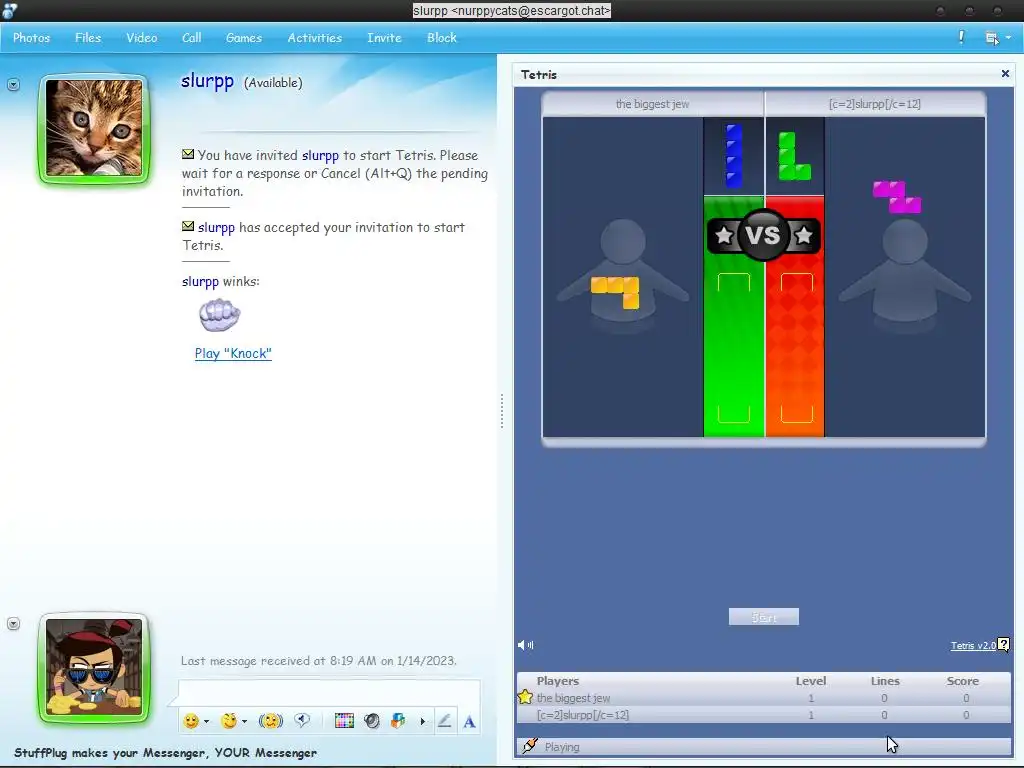This screenshot has width=1024, height=768.
Task: Open the colored blocks plugin icon
Action: pos(398,721)
